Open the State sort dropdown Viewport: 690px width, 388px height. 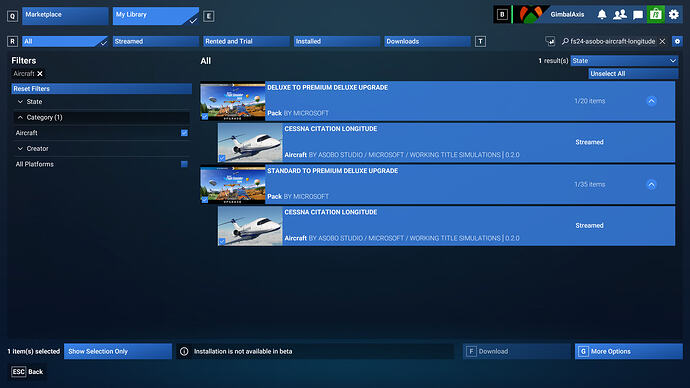click(x=624, y=61)
